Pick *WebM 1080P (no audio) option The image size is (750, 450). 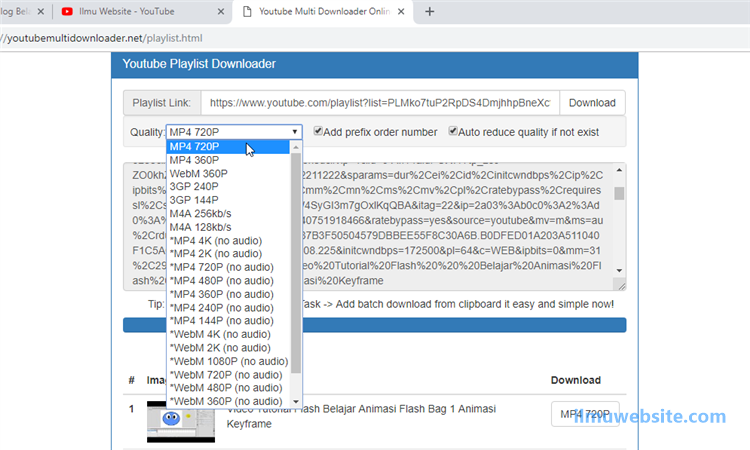tap(228, 362)
